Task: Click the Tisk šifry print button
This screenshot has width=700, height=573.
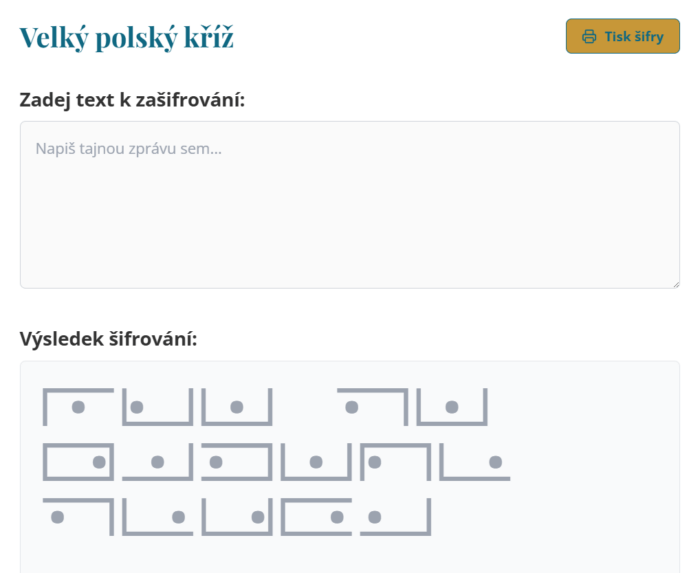Action: 622,36
